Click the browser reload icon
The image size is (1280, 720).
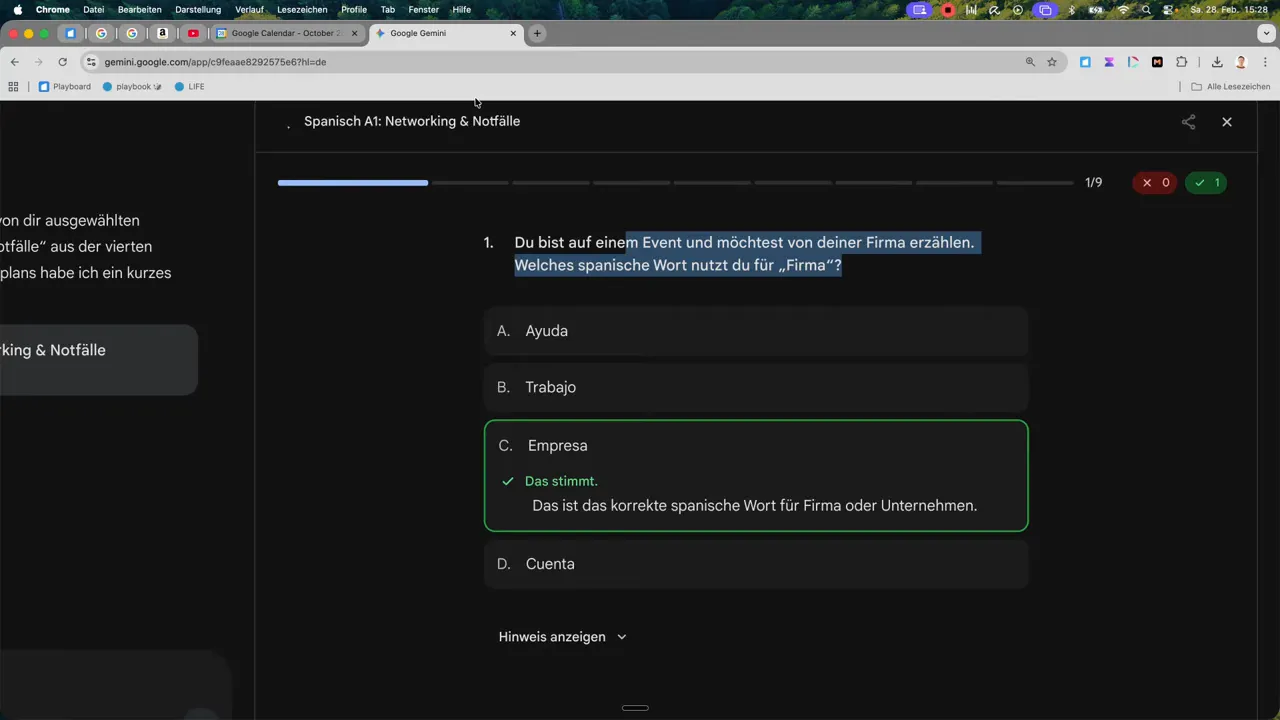[62, 62]
